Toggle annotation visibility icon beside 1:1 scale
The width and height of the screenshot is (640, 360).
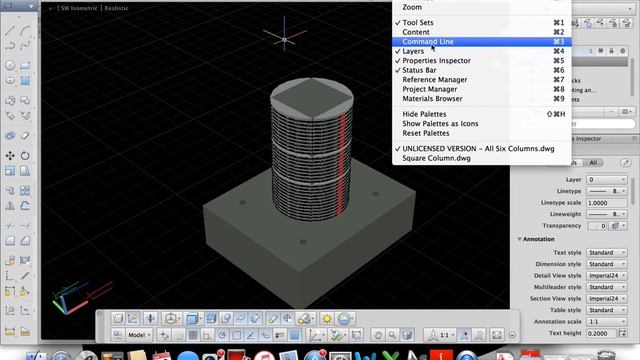(x=464, y=336)
